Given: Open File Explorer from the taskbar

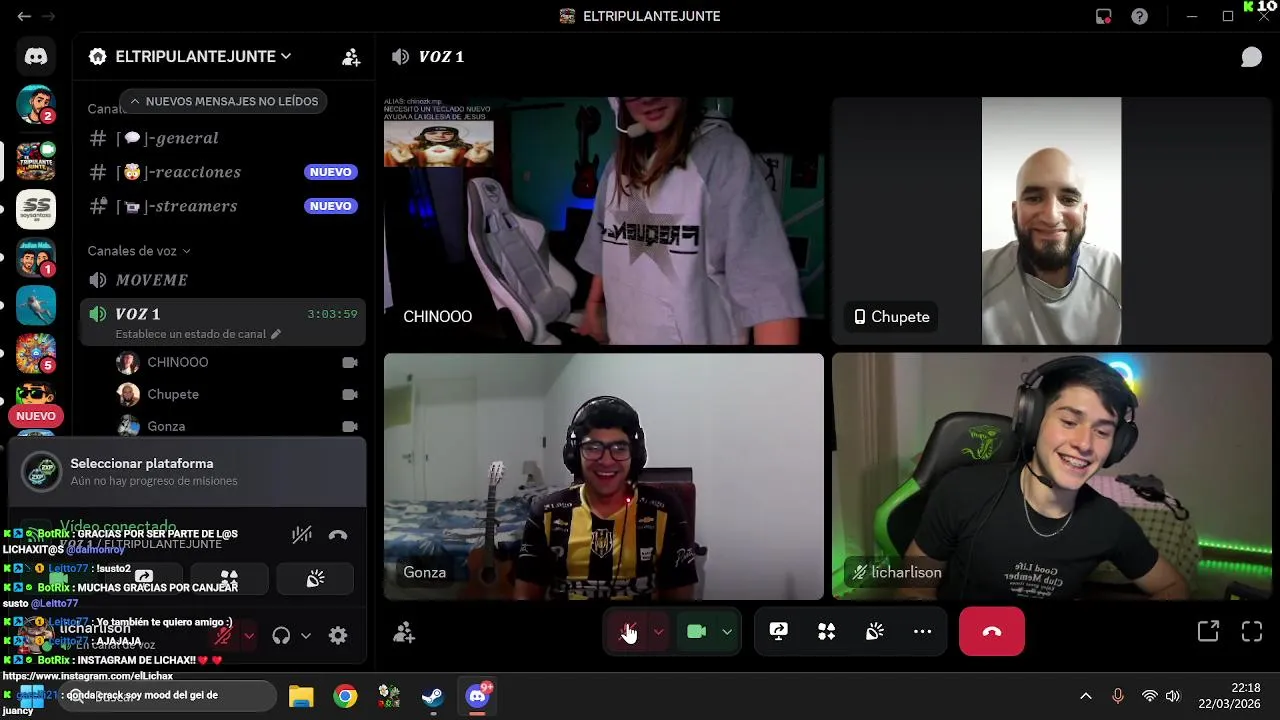Looking at the screenshot, I should (x=301, y=696).
